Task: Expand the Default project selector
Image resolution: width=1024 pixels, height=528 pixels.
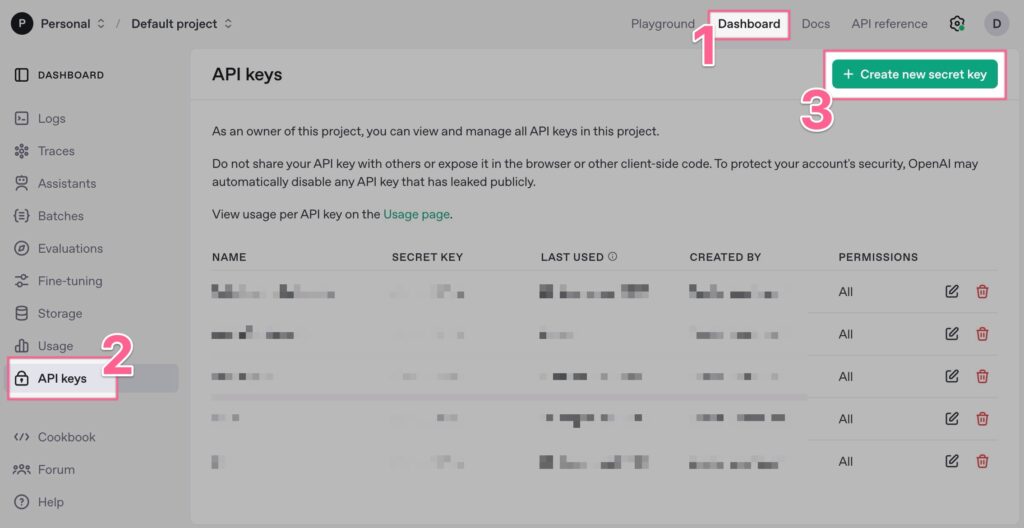Action: tap(182, 24)
